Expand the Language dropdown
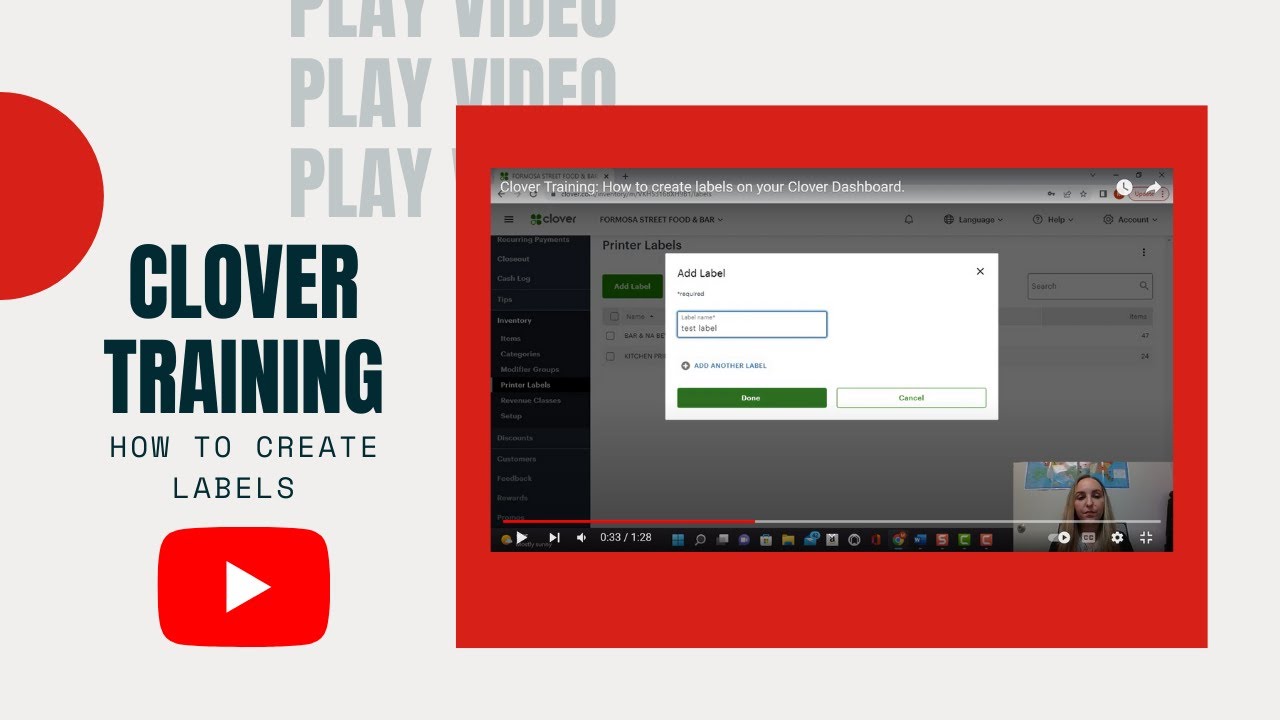 click(x=973, y=219)
